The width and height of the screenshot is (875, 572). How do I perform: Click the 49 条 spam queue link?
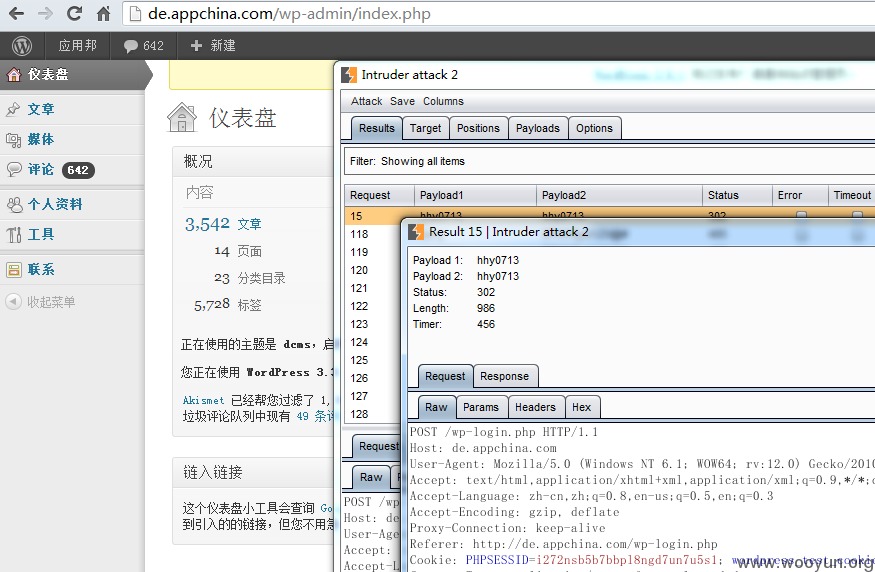click(x=315, y=416)
